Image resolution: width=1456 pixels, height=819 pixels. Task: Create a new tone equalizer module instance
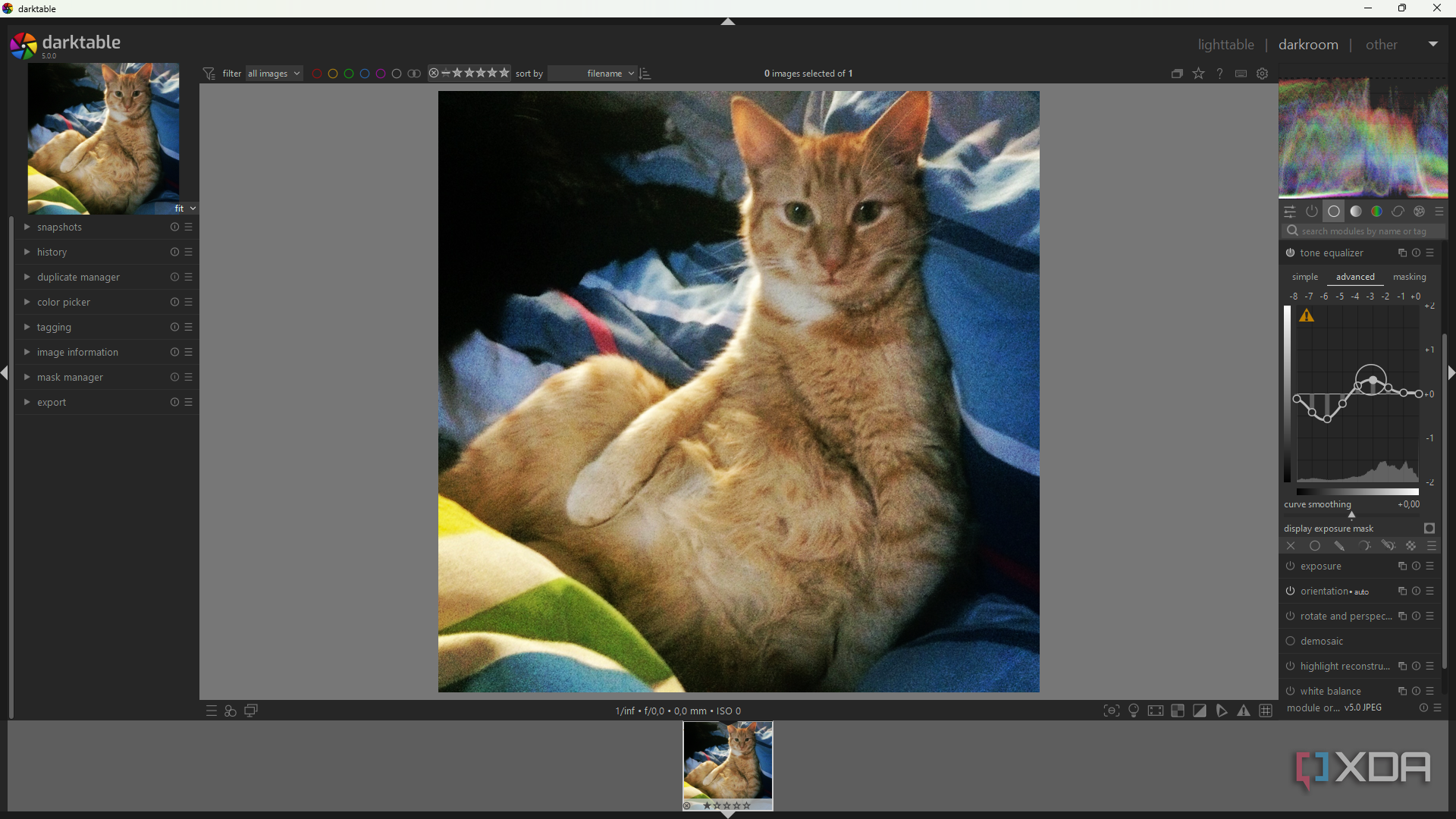(1401, 253)
